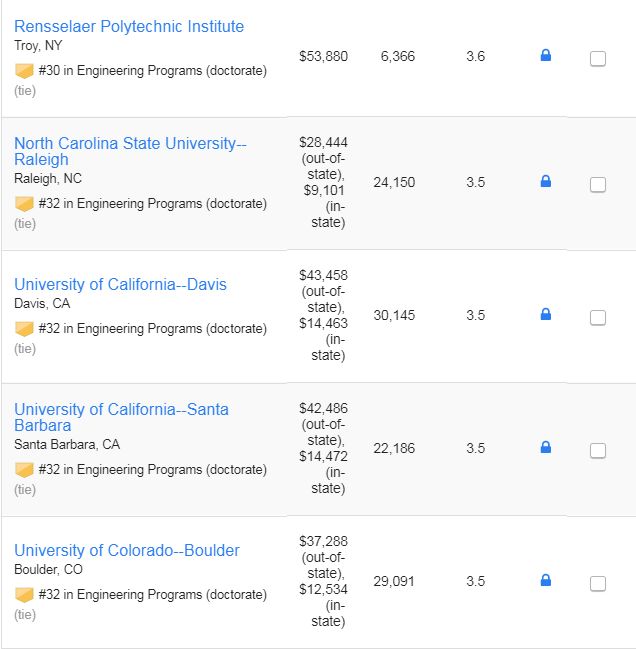Click ranking badge icon for North Carolina State
This screenshot has height=649, width=636.
coord(24,204)
